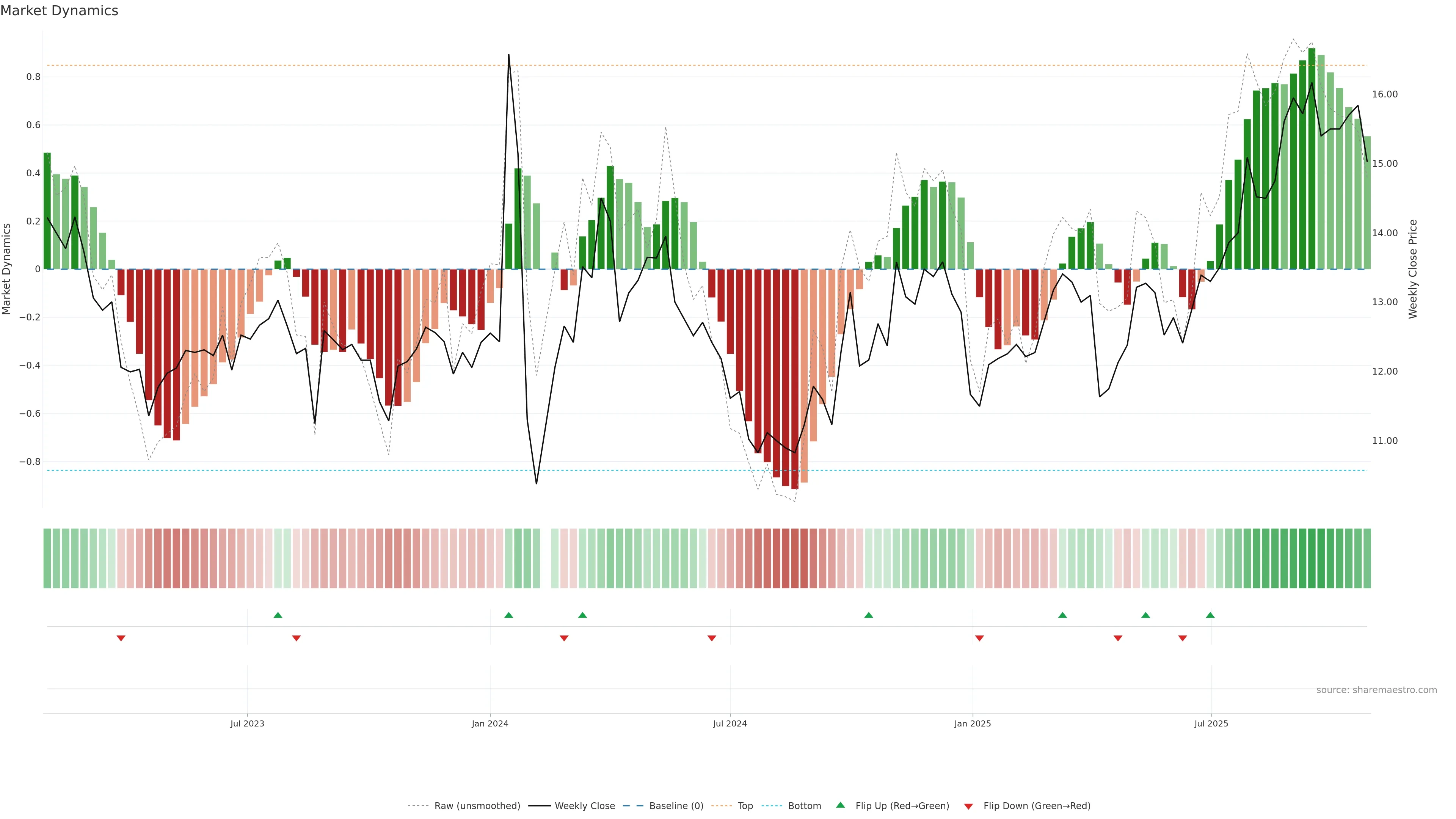This screenshot has height=819, width=1456.
Task: Click the red triangle icon in the legend
Action: tap(968, 806)
